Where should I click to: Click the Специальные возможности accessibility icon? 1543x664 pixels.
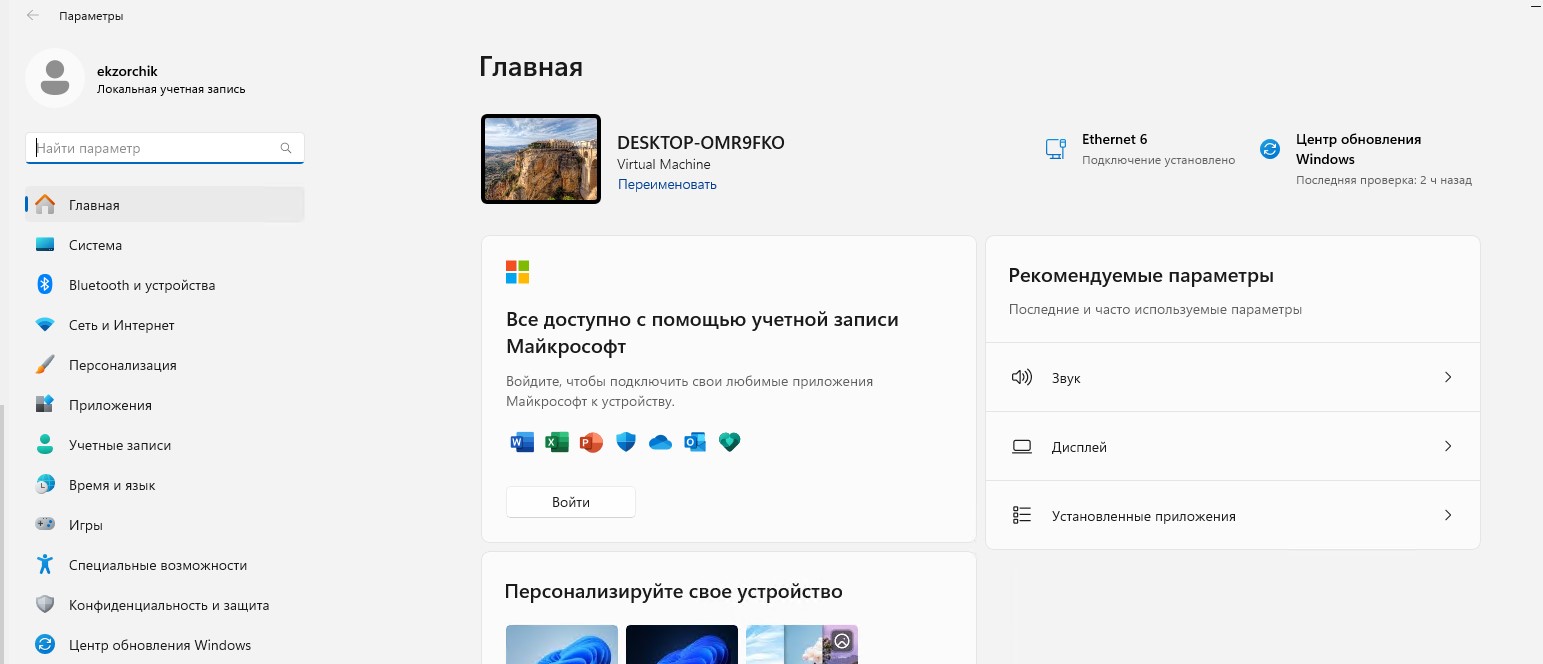tap(44, 565)
